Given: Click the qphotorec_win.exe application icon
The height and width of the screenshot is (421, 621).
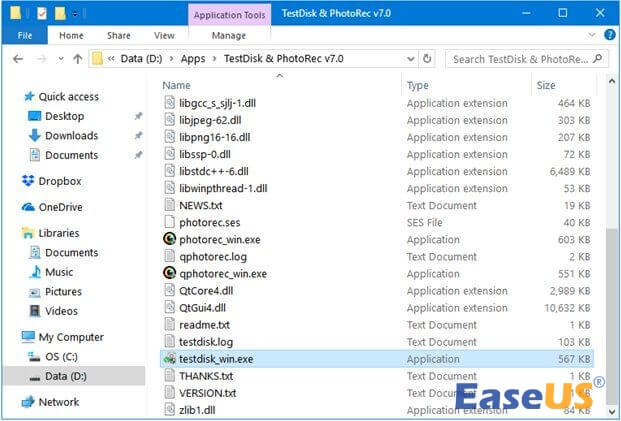Looking at the screenshot, I should pos(170,274).
